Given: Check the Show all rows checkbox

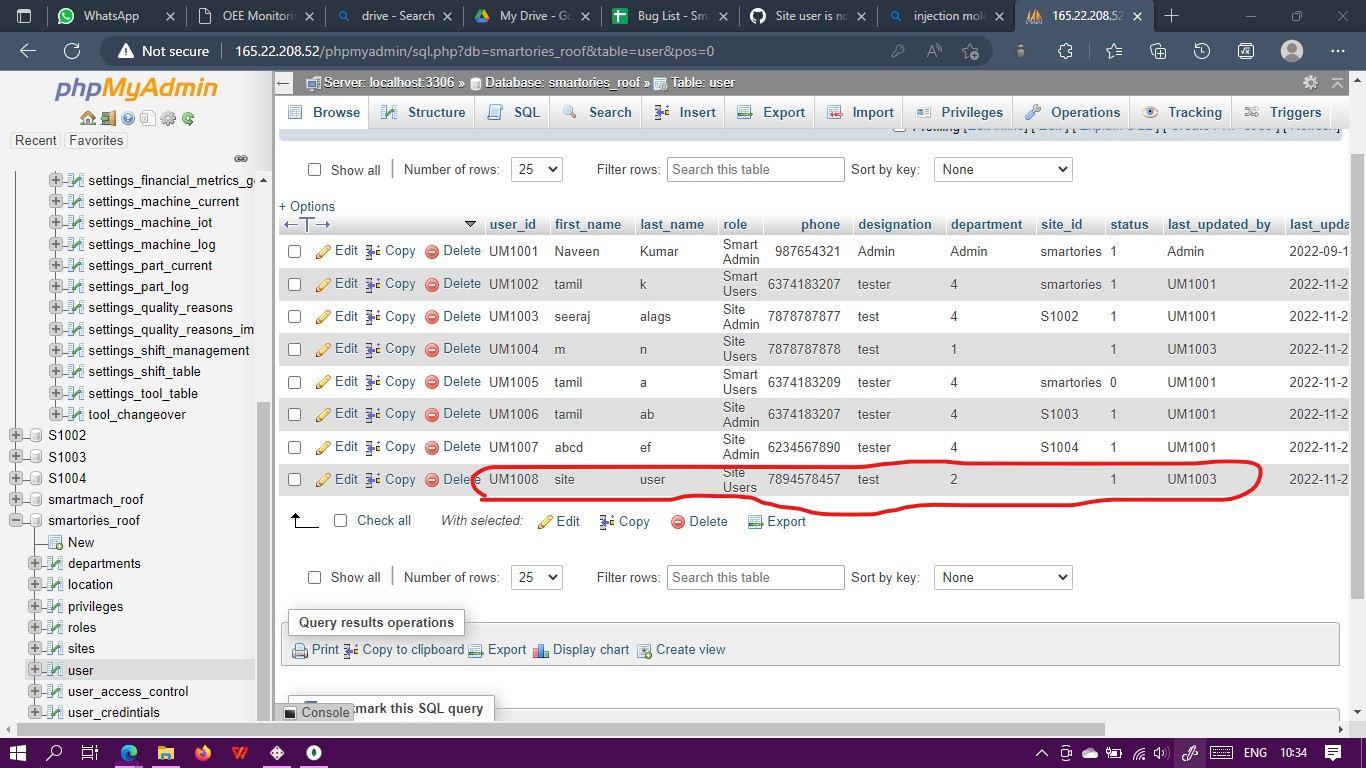Looking at the screenshot, I should [x=315, y=170].
